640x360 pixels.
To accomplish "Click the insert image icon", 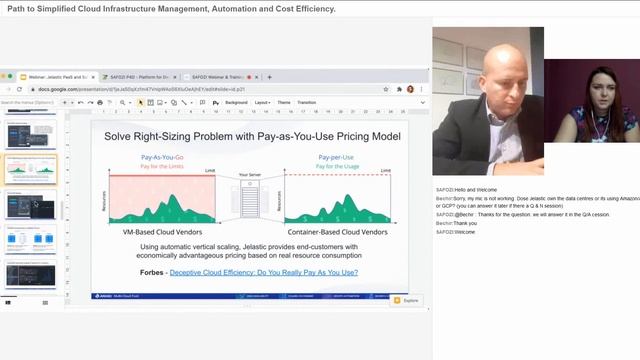I will point(160,102).
